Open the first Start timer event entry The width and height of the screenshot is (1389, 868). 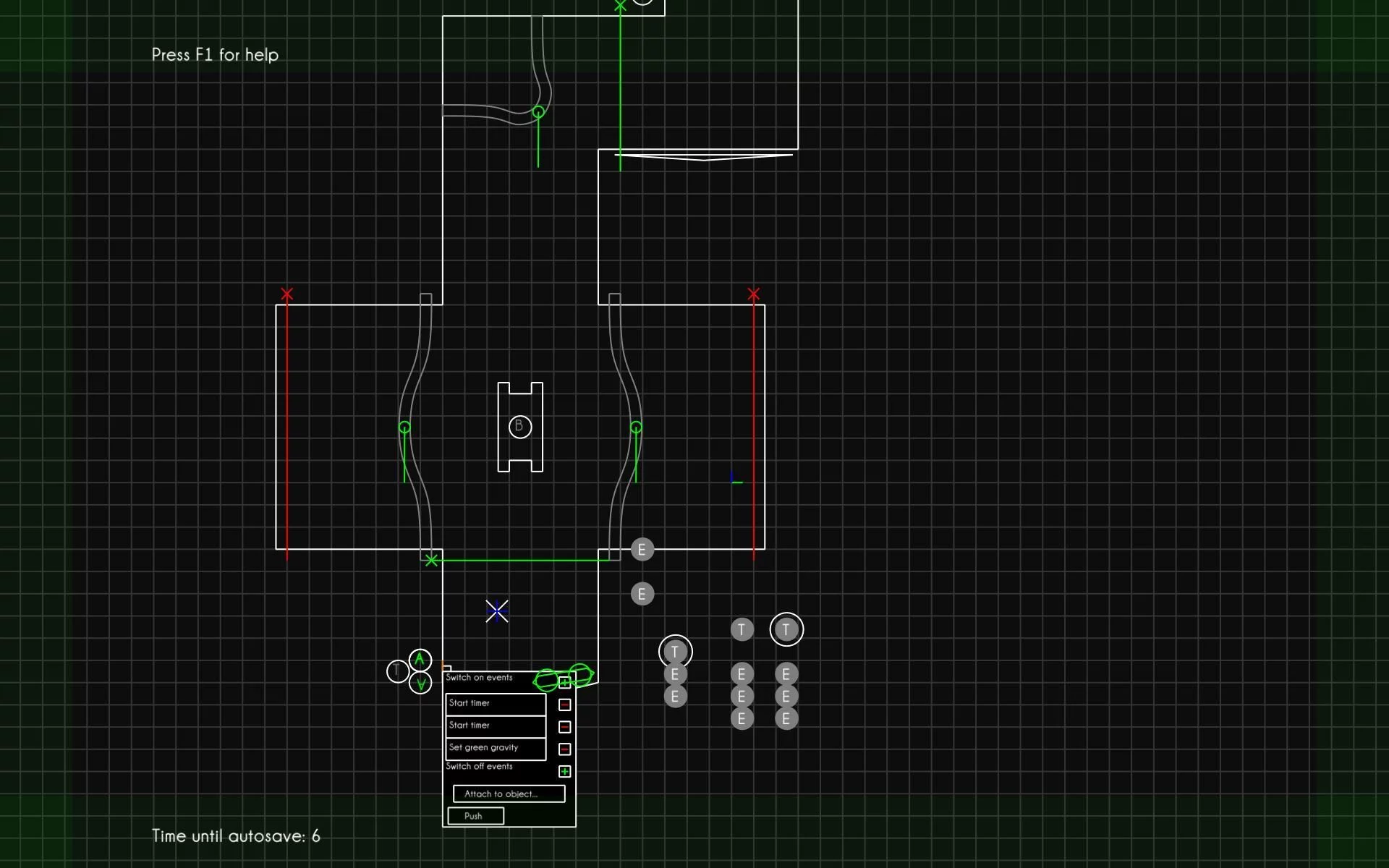point(496,703)
